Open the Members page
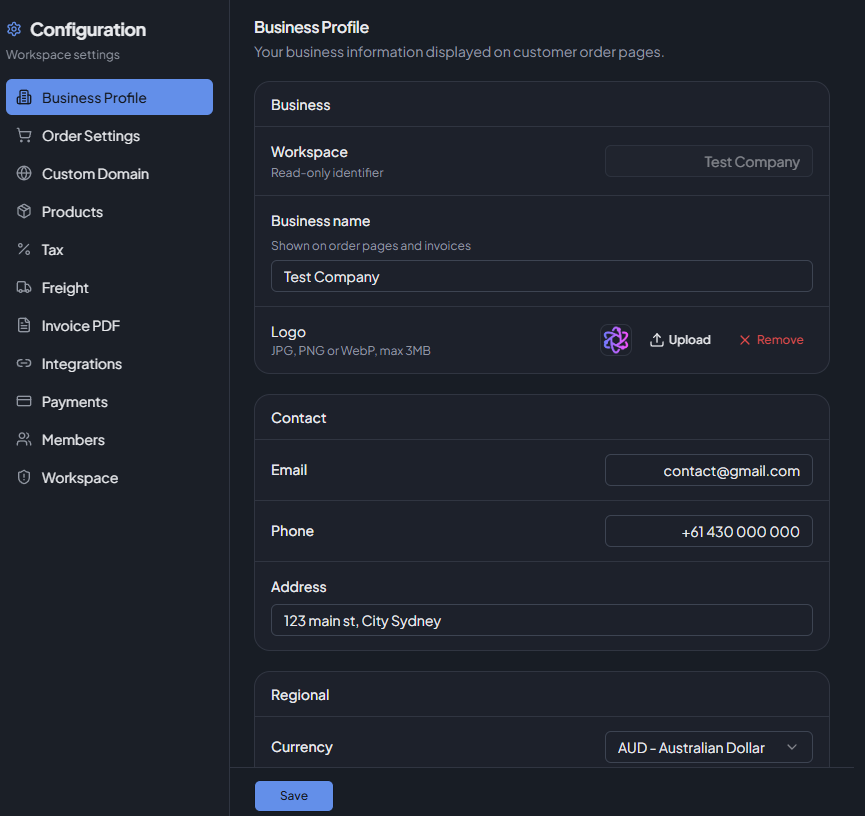This screenshot has height=816, width=865. point(109,440)
